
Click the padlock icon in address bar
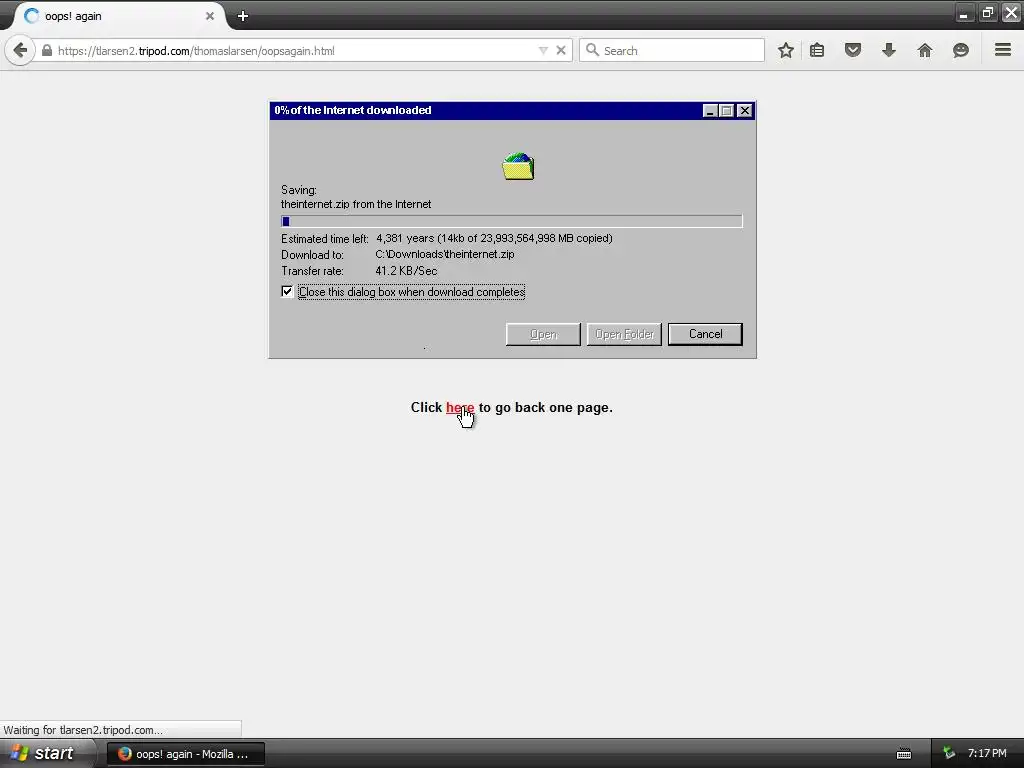pos(47,50)
